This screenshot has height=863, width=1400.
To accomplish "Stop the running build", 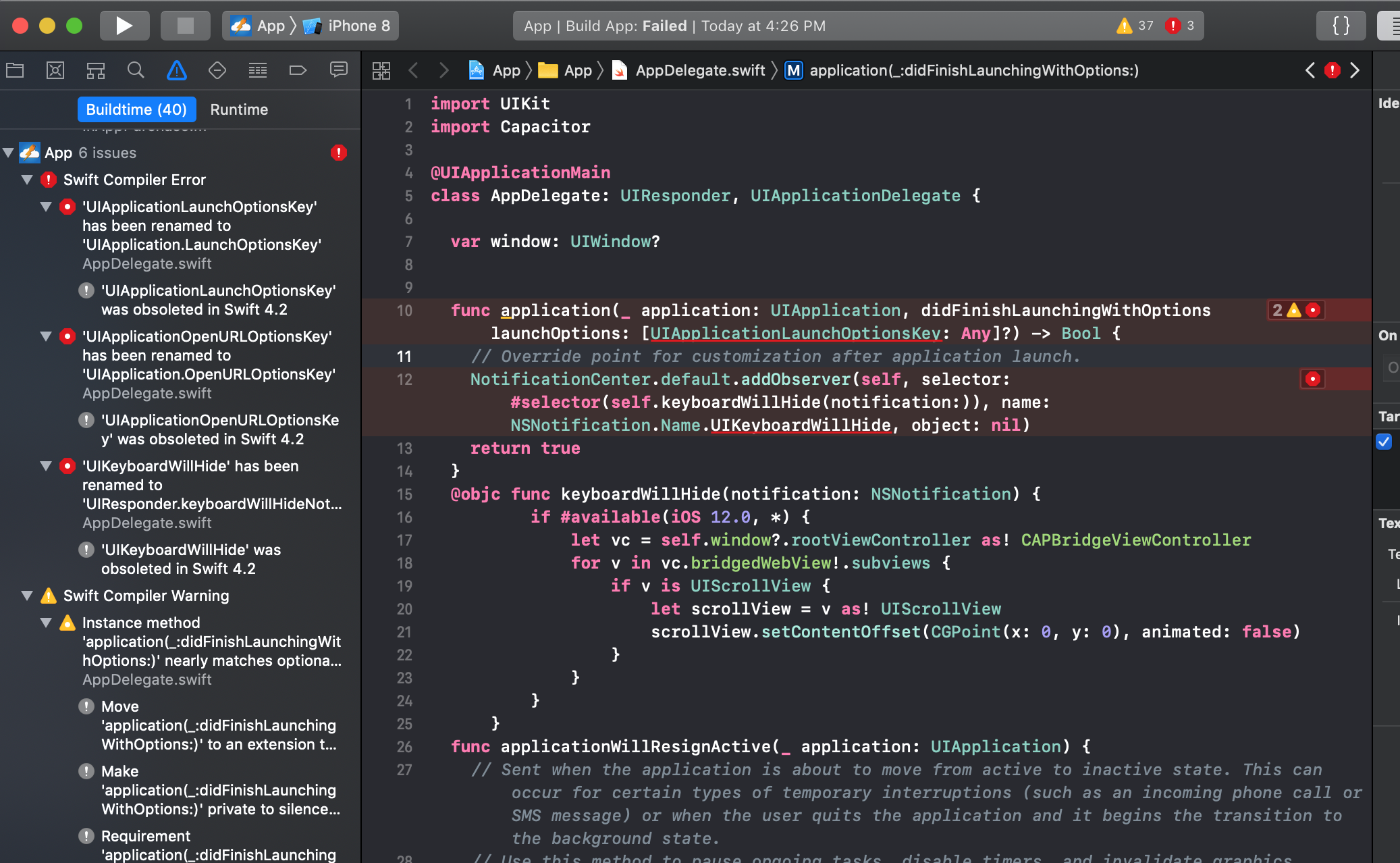I will point(185,26).
